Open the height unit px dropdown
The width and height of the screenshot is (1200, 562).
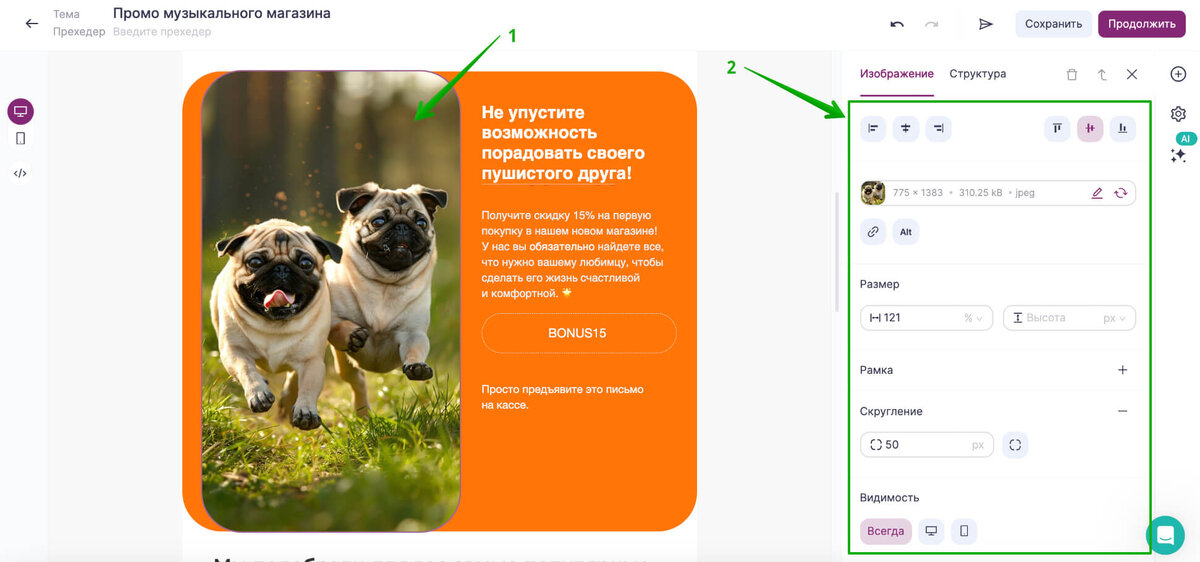click(x=1115, y=318)
